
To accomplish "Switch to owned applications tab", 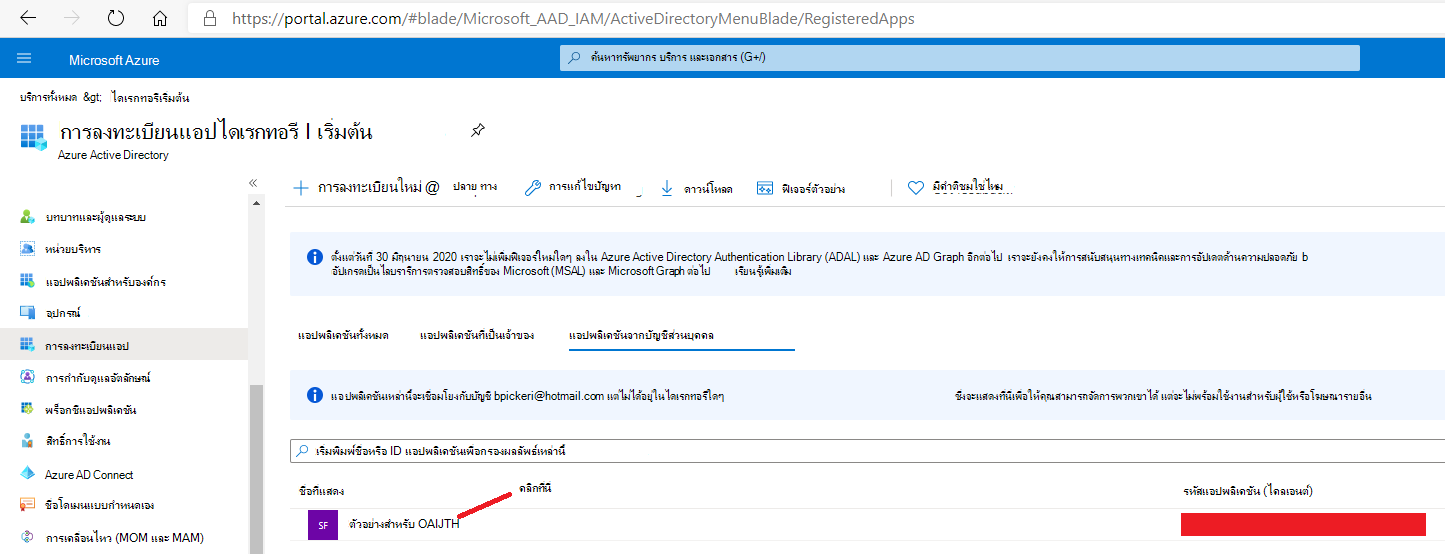I will 477,336.
